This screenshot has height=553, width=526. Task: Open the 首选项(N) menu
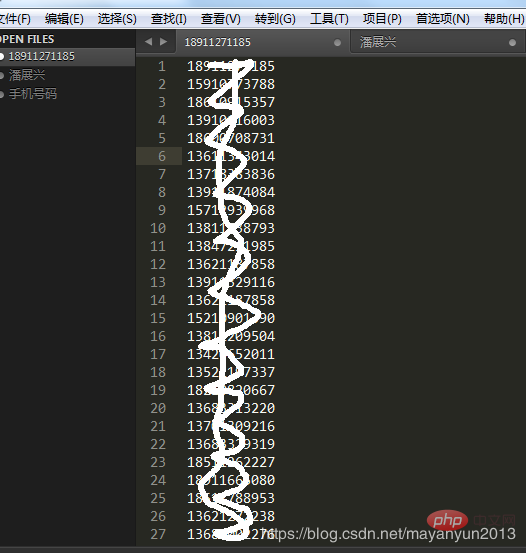443,19
